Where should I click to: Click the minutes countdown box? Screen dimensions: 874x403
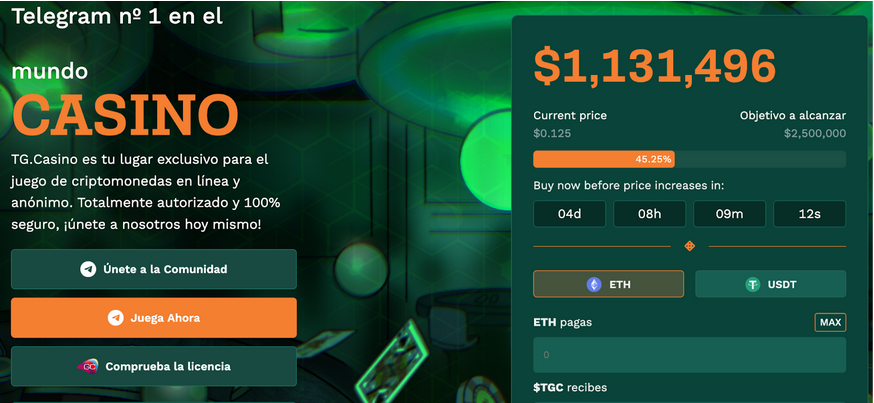click(x=729, y=214)
